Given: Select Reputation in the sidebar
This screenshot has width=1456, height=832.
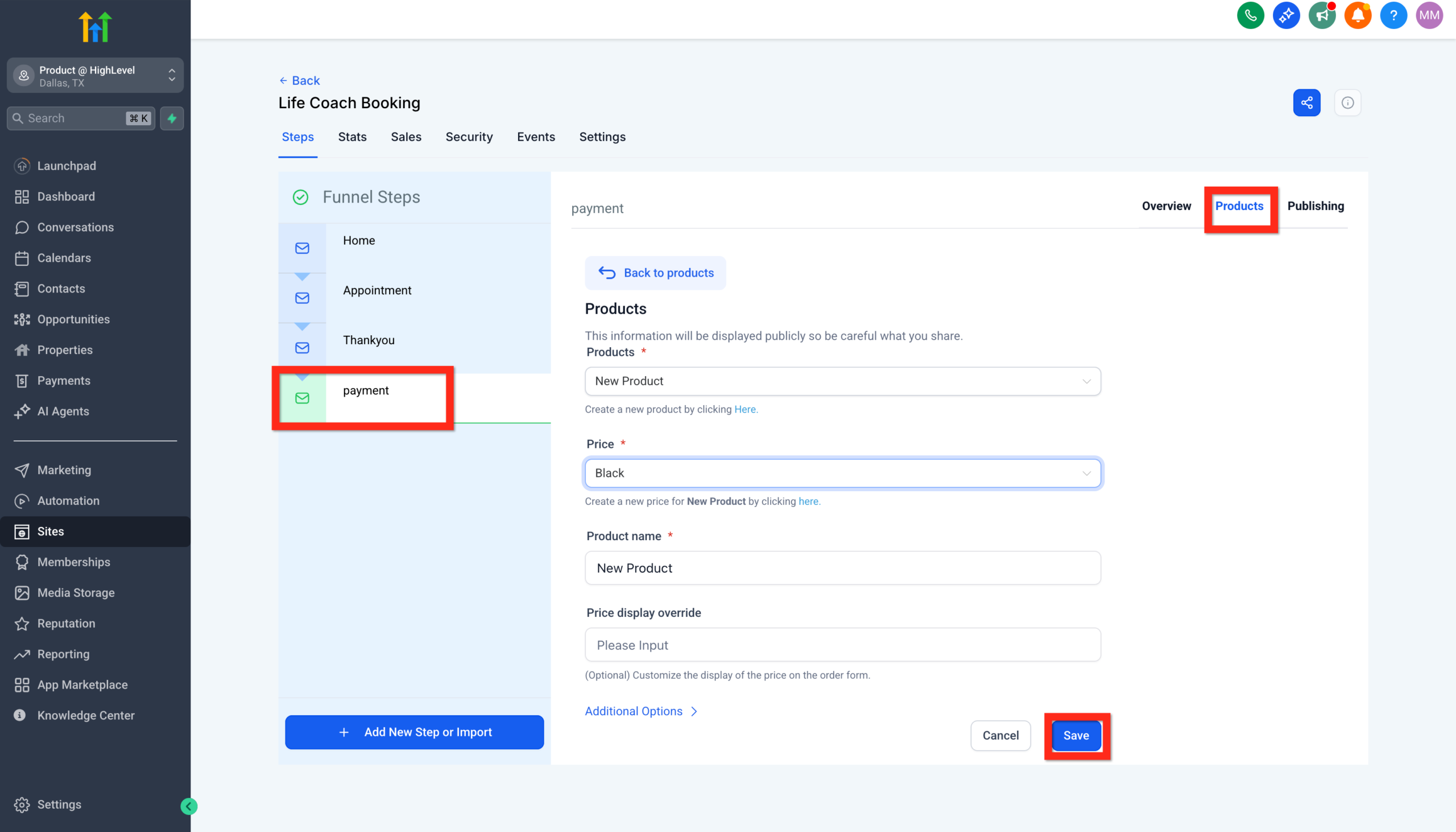Looking at the screenshot, I should (65, 623).
